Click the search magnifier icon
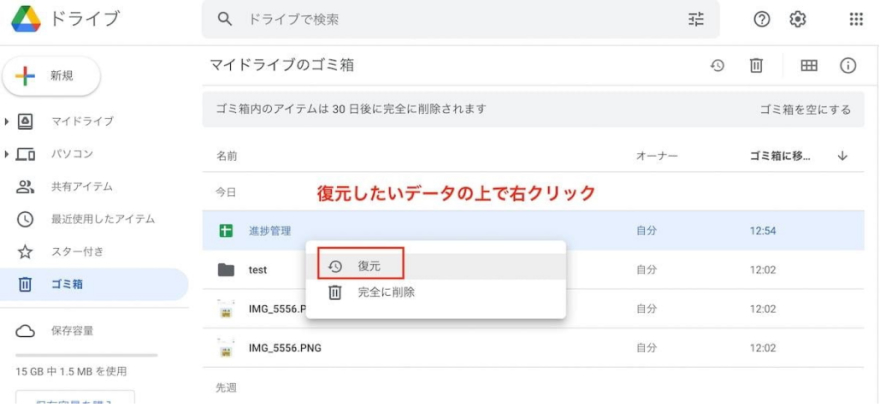Viewport: 880px width, 404px height. 224,19
